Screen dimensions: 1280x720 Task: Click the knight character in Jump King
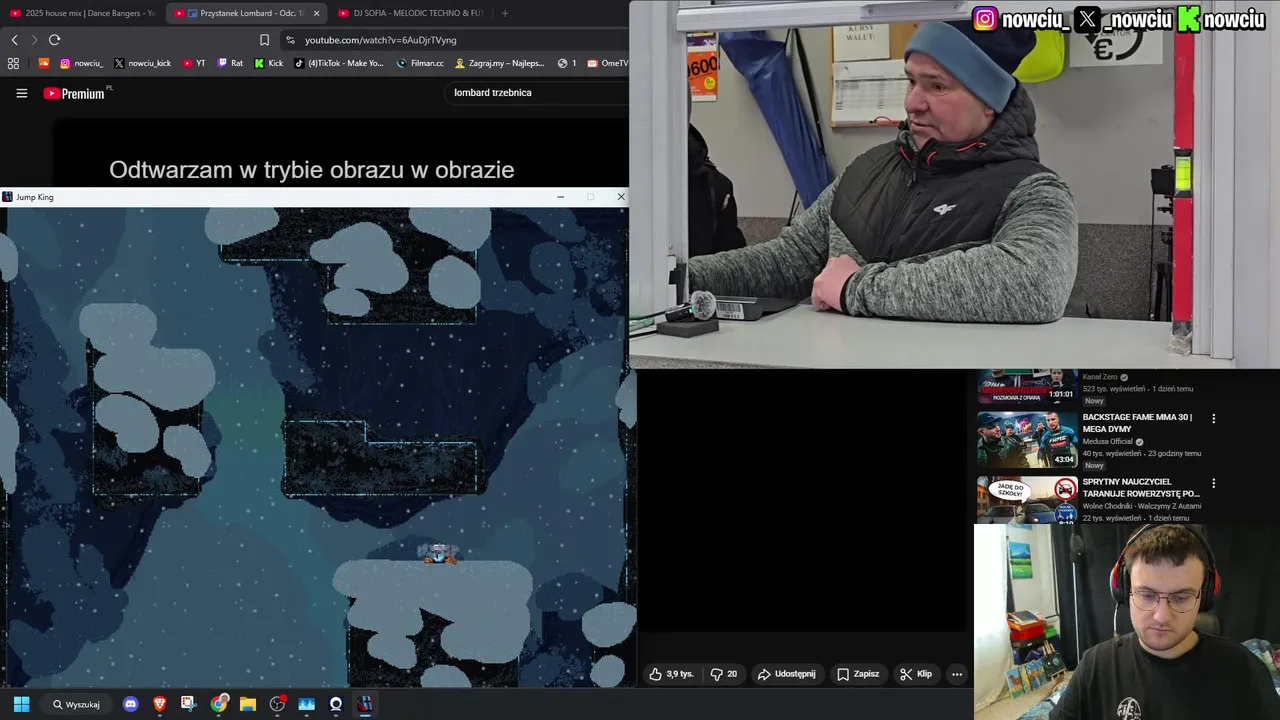(439, 553)
